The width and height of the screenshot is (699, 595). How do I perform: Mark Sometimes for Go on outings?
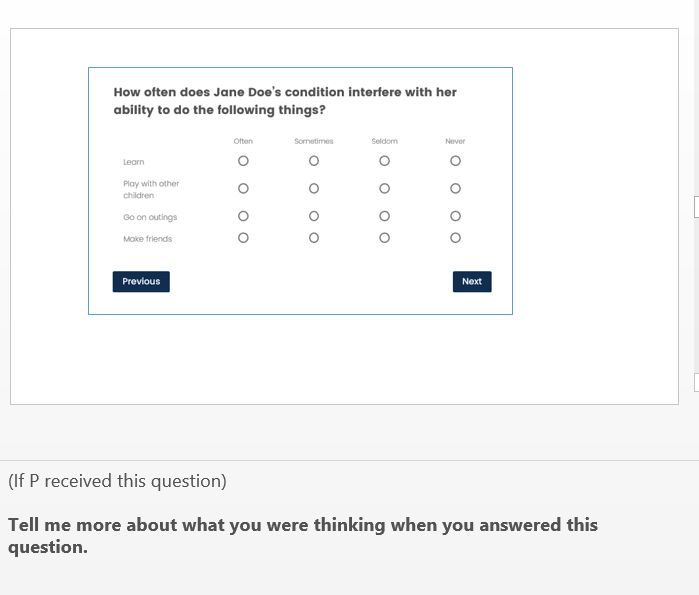click(314, 217)
